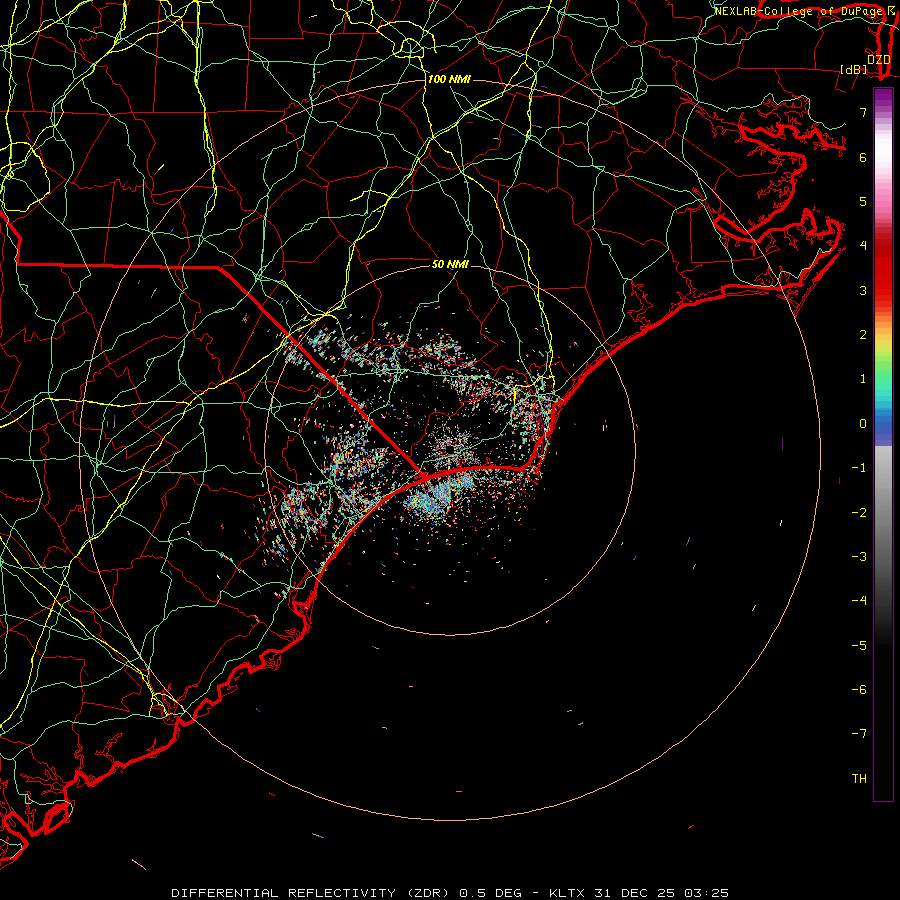Select the "DZD" product label above the scale
This screenshot has height=900, width=900.
pos(879,60)
